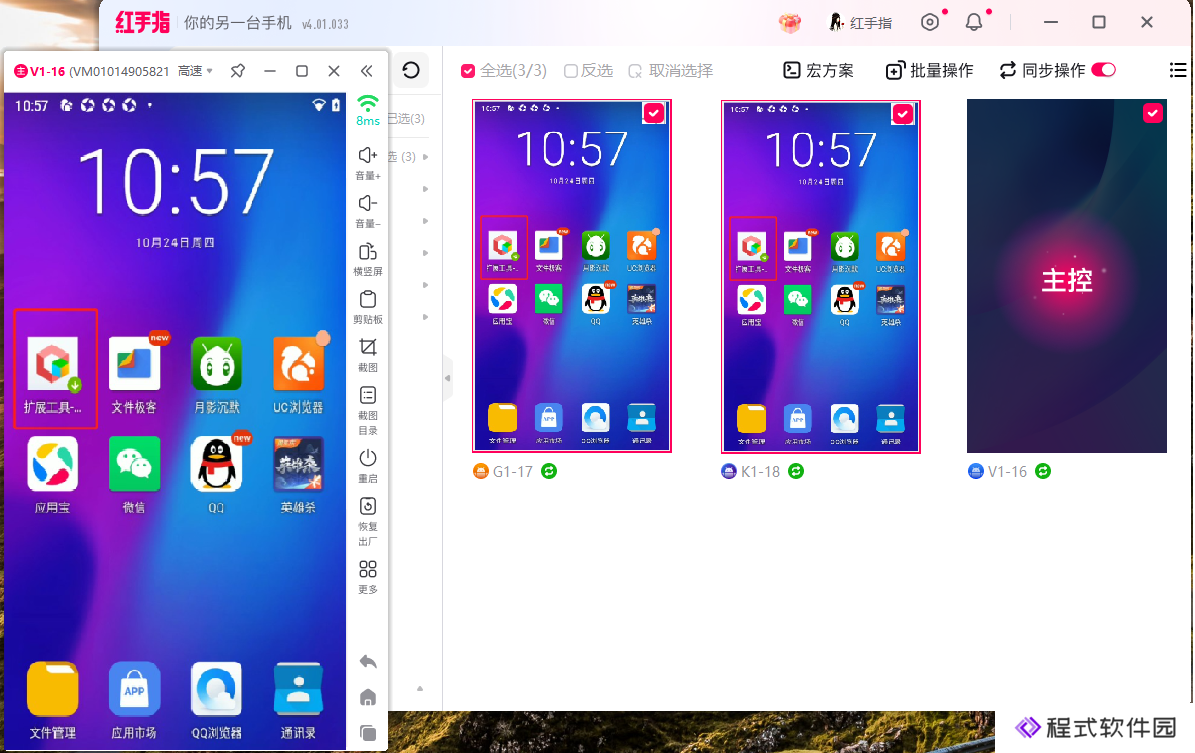The width and height of the screenshot is (1195, 753).
Task: Select the 主控 master device thumbnail
Action: click(x=1067, y=276)
